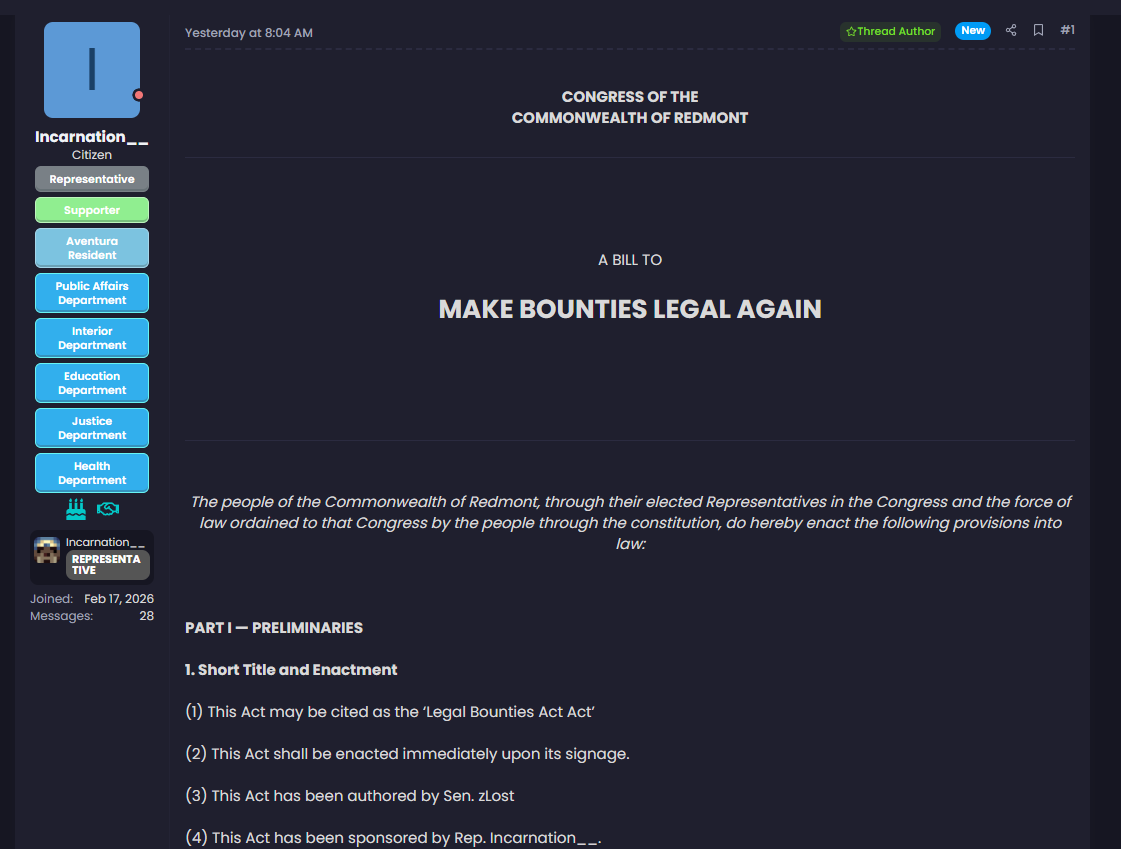Click the Thread Author star badge
This screenshot has height=849, width=1121.
click(x=890, y=31)
